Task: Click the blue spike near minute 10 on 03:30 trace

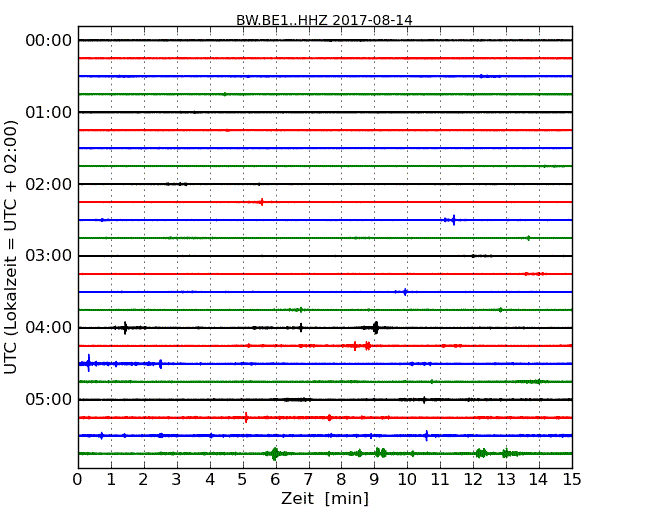Action: (x=405, y=292)
